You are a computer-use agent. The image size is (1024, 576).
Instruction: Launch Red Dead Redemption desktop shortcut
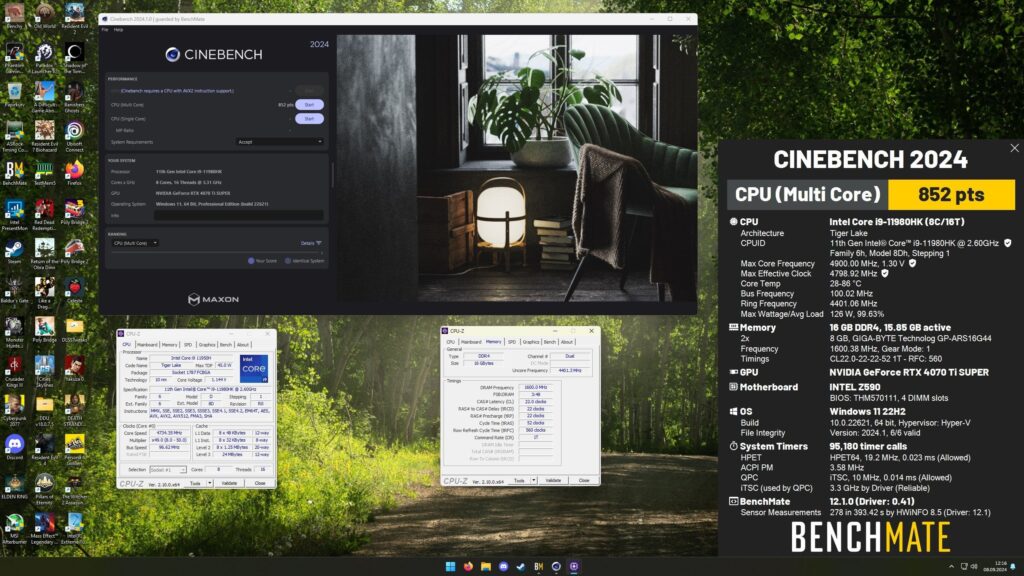tap(44, 214)
